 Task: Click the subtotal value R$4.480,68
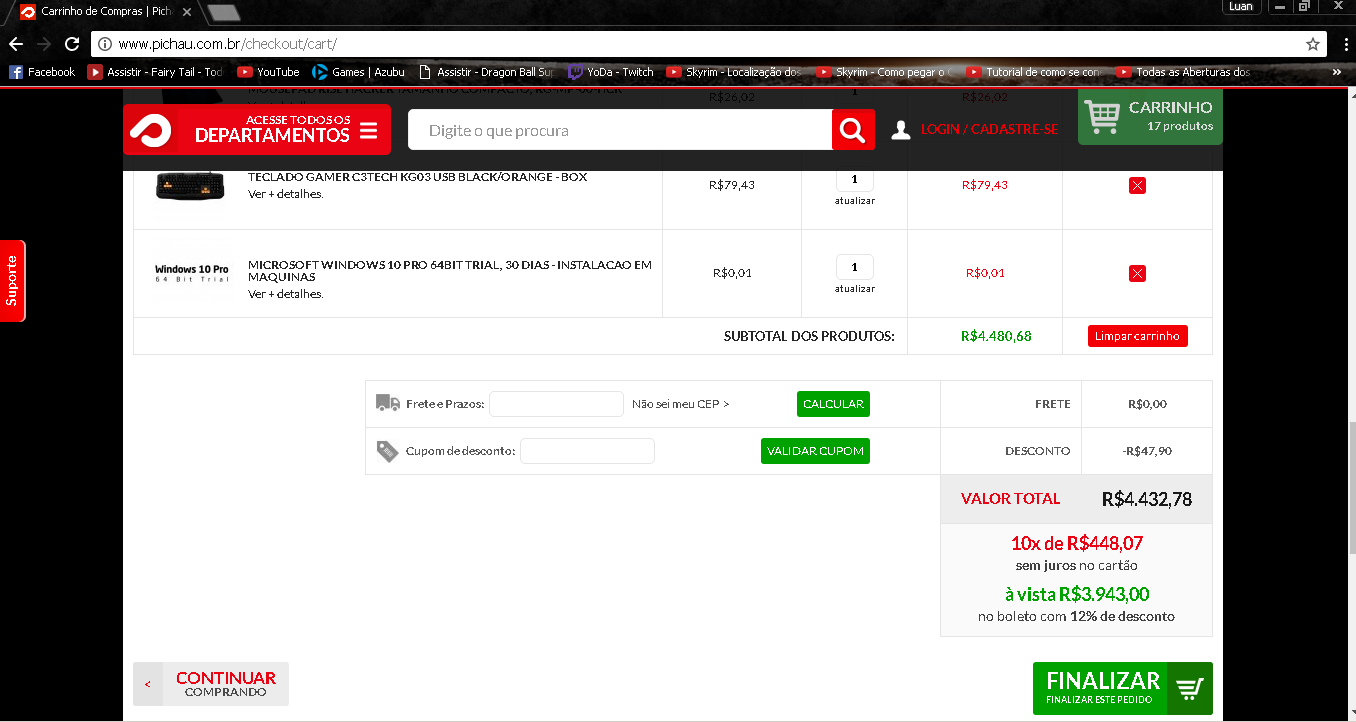[x=996, y=336]
